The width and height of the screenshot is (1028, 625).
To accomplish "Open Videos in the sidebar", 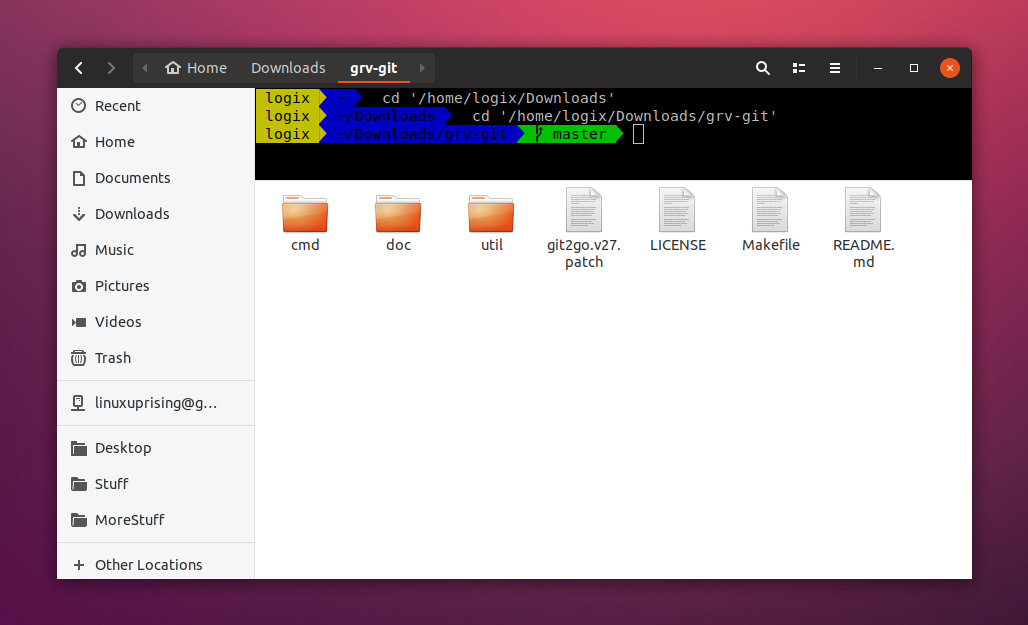I will click(x=156, y=322).
